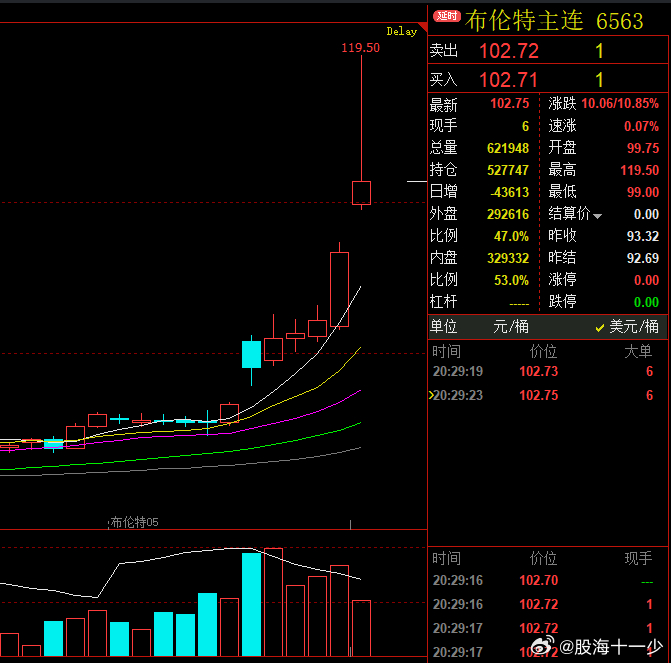Click the 昨收 value 93.32
The image size is (671, 663).
pyautogui.click(x=643, y=236)
